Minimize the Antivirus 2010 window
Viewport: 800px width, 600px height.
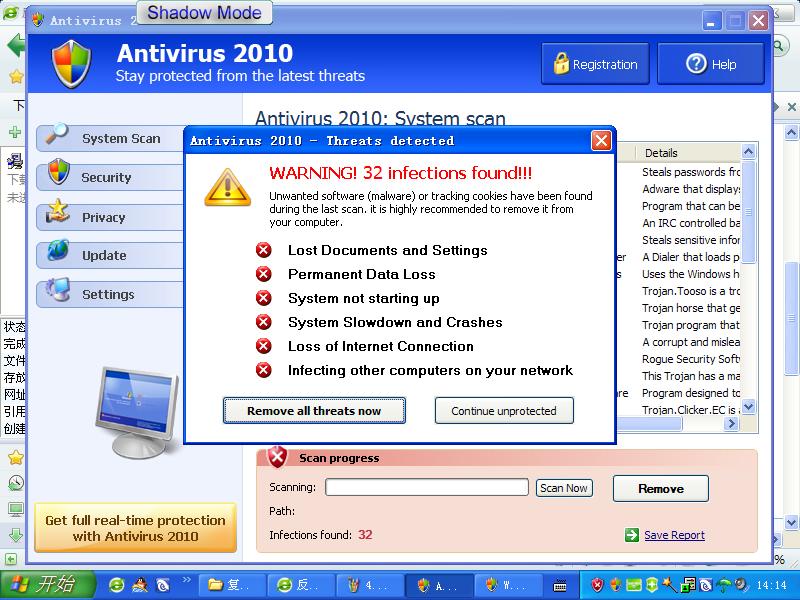(x=712, y=21)
